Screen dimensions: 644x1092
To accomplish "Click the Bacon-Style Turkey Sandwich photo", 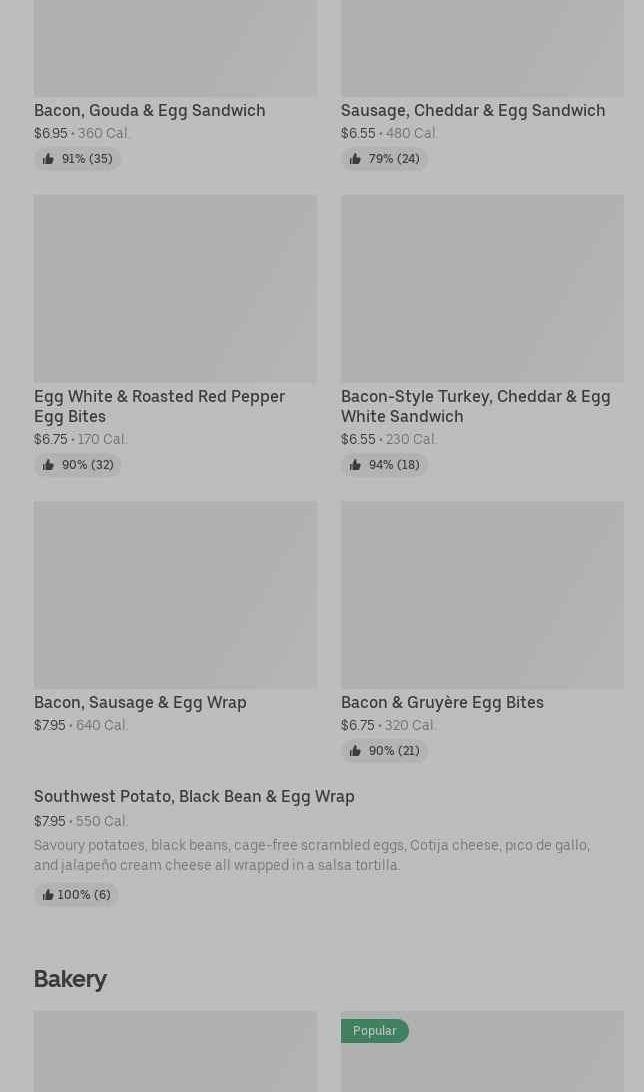I will pos(482,289).
